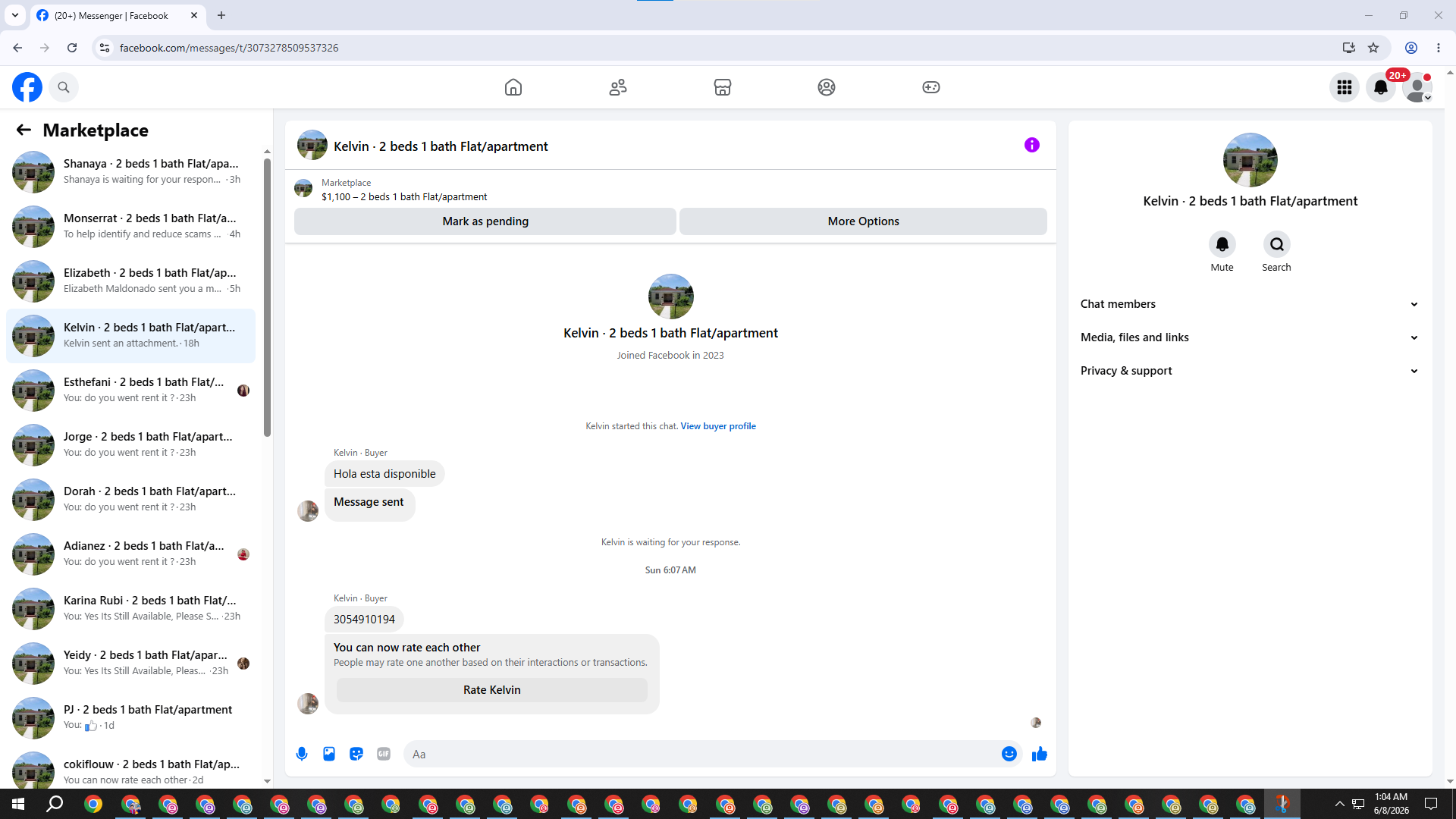The width and height of the screenshot is (1456, 819).
Task: Open Karina Rubi's conversation
Action: (x=130, y=609)
